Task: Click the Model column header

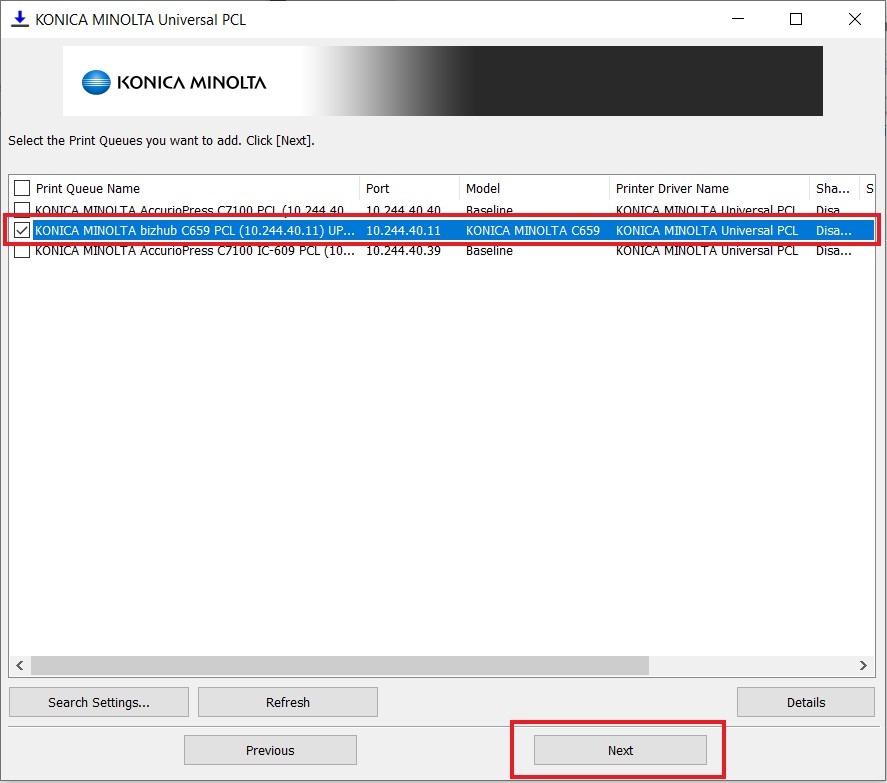Action: [532, 188]
